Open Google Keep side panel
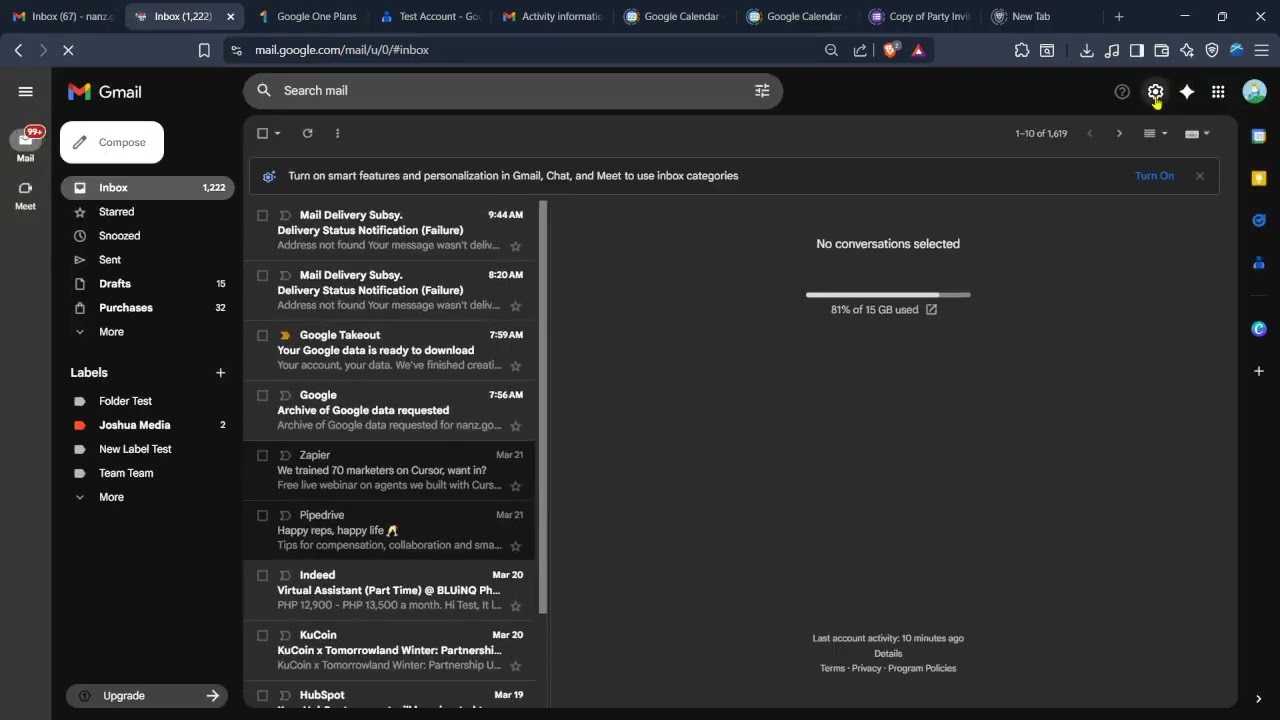Image resolution: width=1280 pixels, height=720 pixels. [1259, 178]
